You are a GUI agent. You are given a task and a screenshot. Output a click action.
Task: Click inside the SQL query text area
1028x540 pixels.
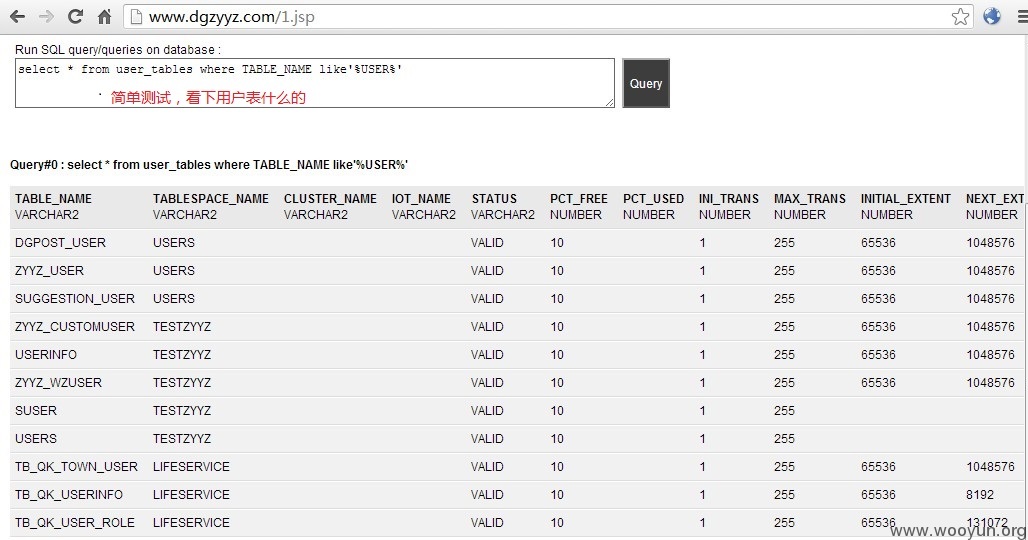click(315, 83)
